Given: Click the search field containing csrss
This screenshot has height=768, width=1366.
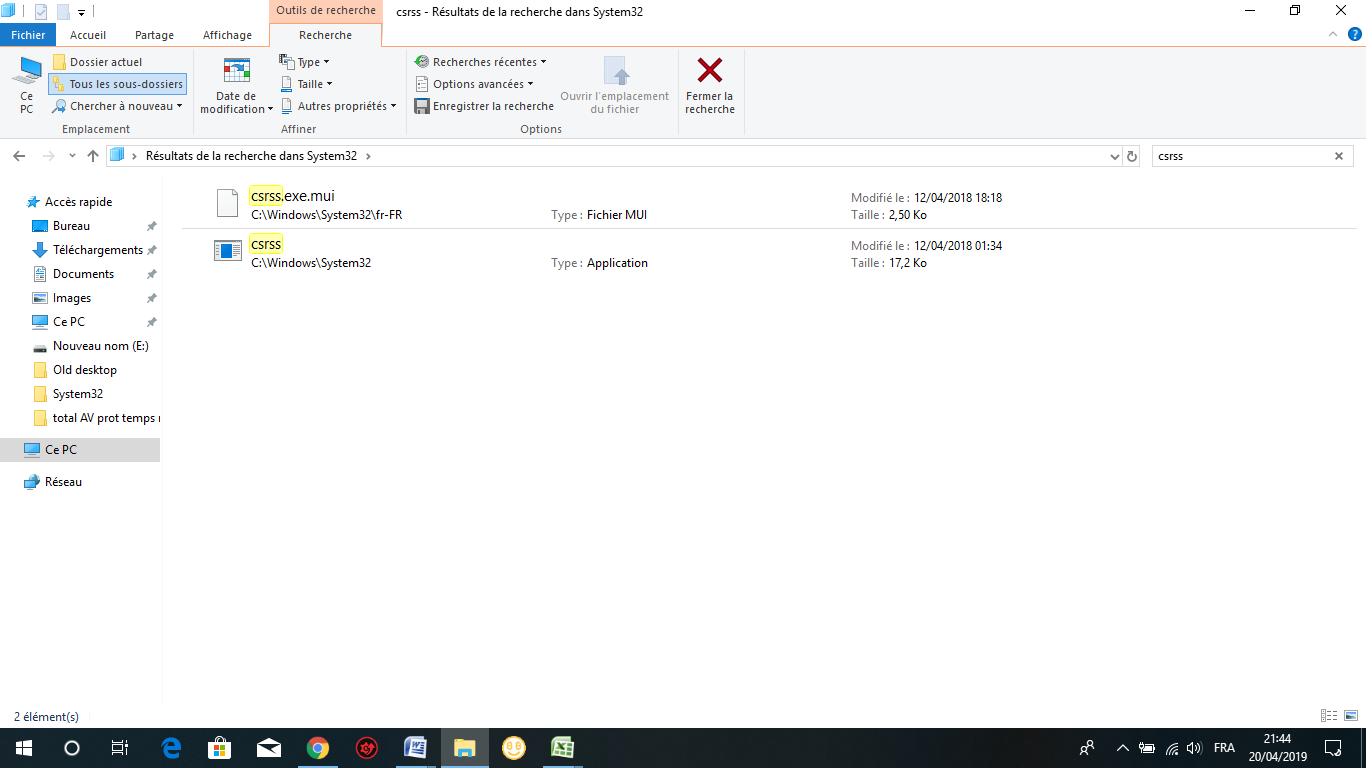Looking at the screenshot, I should tap(1241, 156).
